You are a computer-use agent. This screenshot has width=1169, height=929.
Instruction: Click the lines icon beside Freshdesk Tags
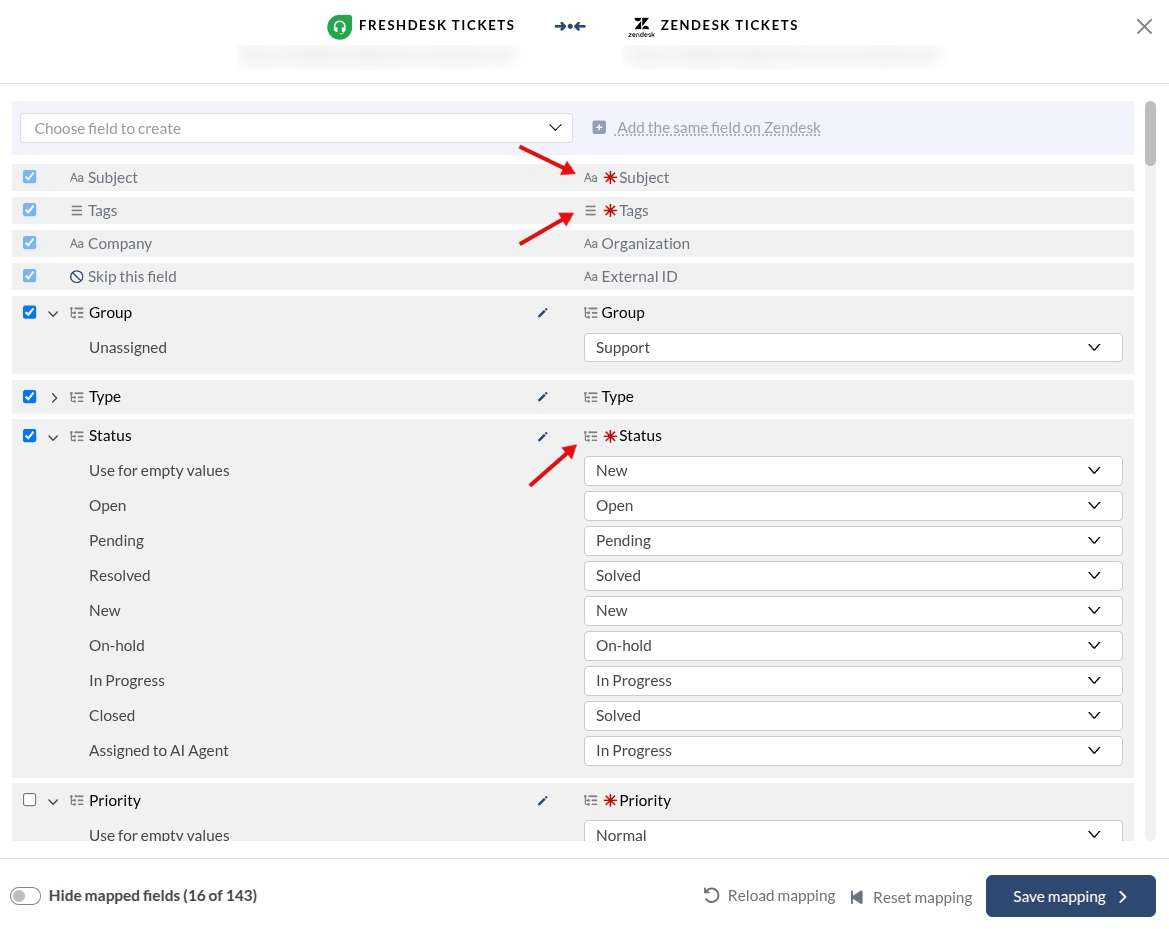point(76,211)
